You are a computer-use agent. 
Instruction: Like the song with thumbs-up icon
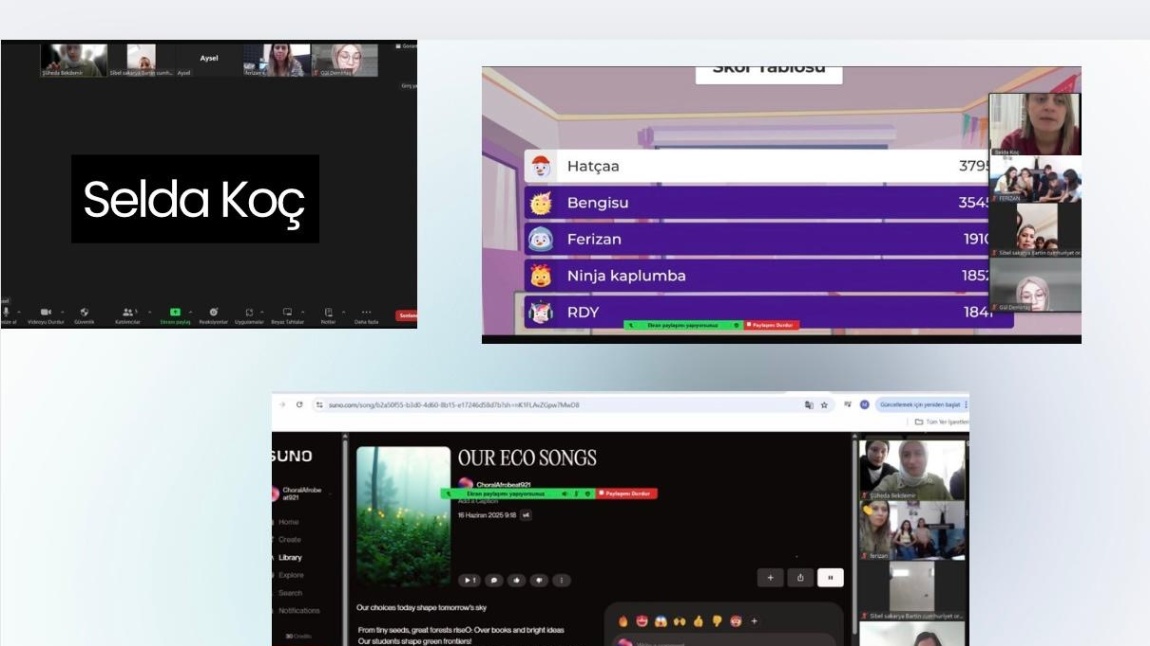click(x=517, y=580)
